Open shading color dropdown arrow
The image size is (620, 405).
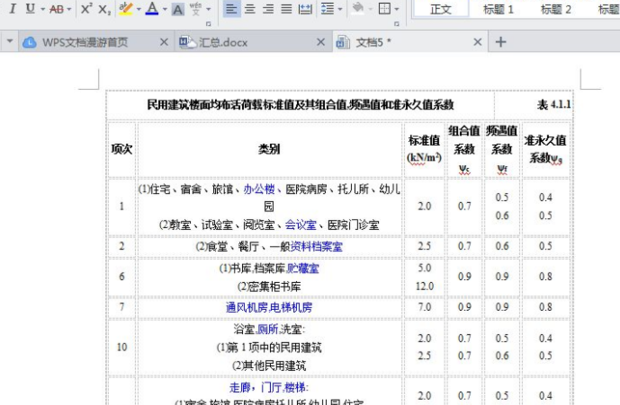click(370, 9)
